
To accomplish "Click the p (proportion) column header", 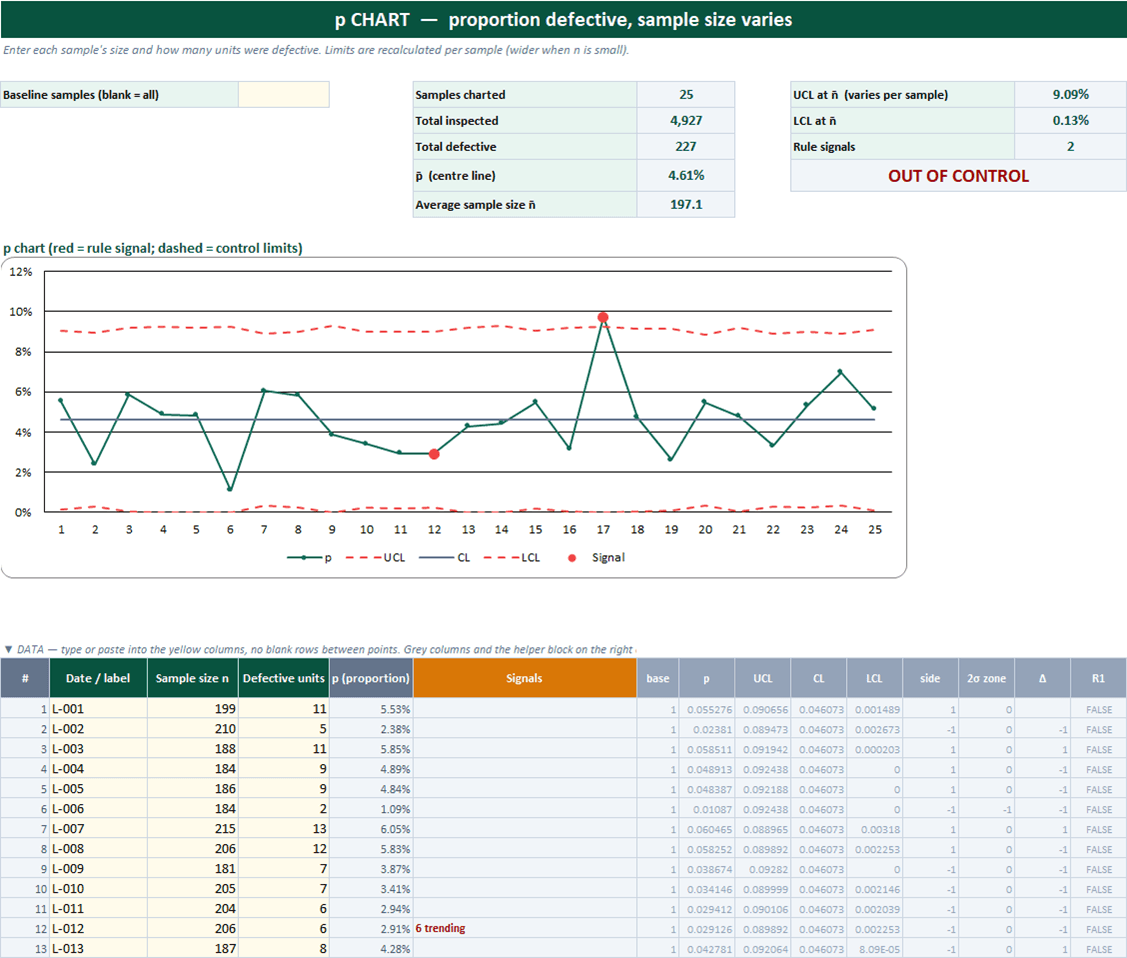I will coord(371,678).
